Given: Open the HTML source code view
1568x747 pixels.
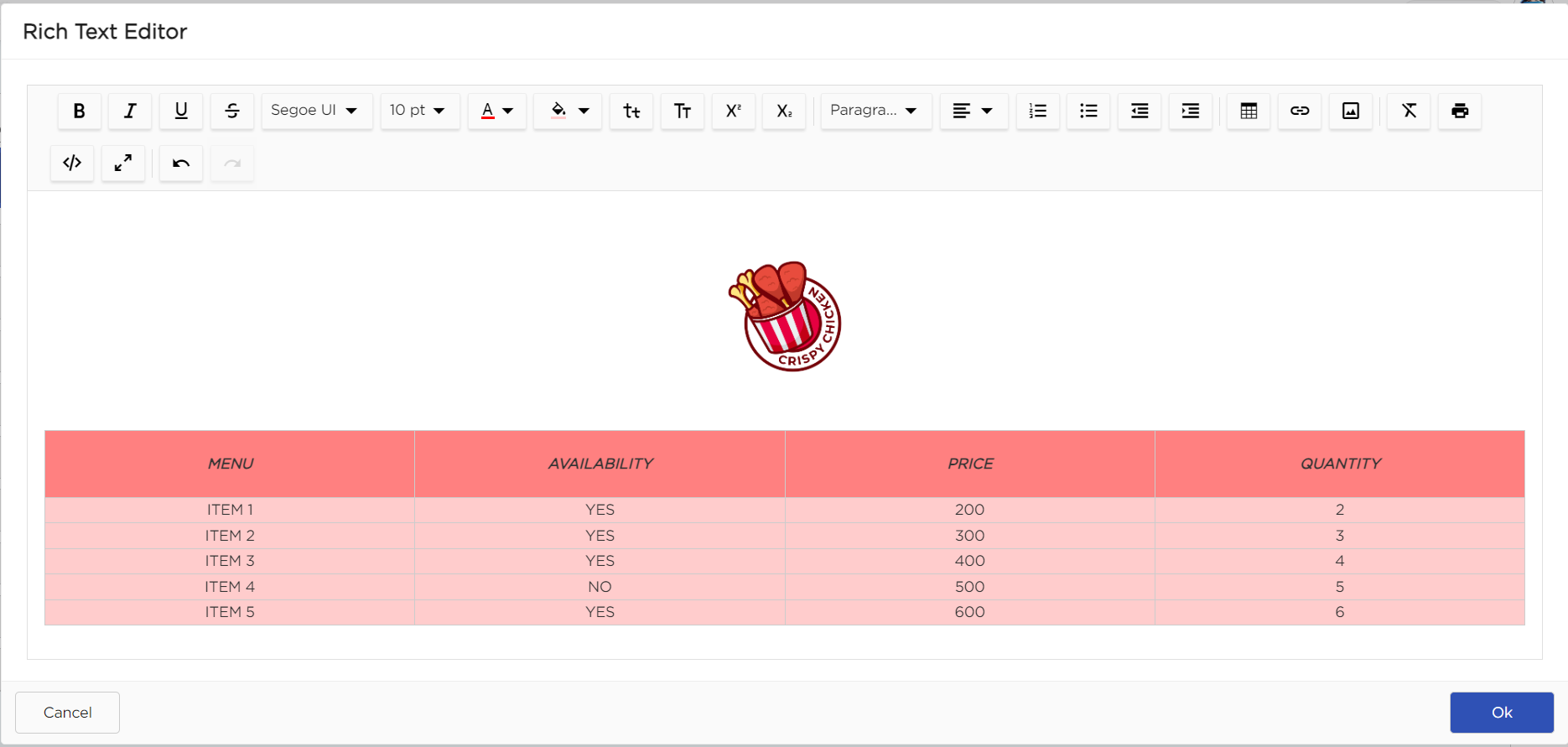Looking at the screenshot, I should pos(72,163).
